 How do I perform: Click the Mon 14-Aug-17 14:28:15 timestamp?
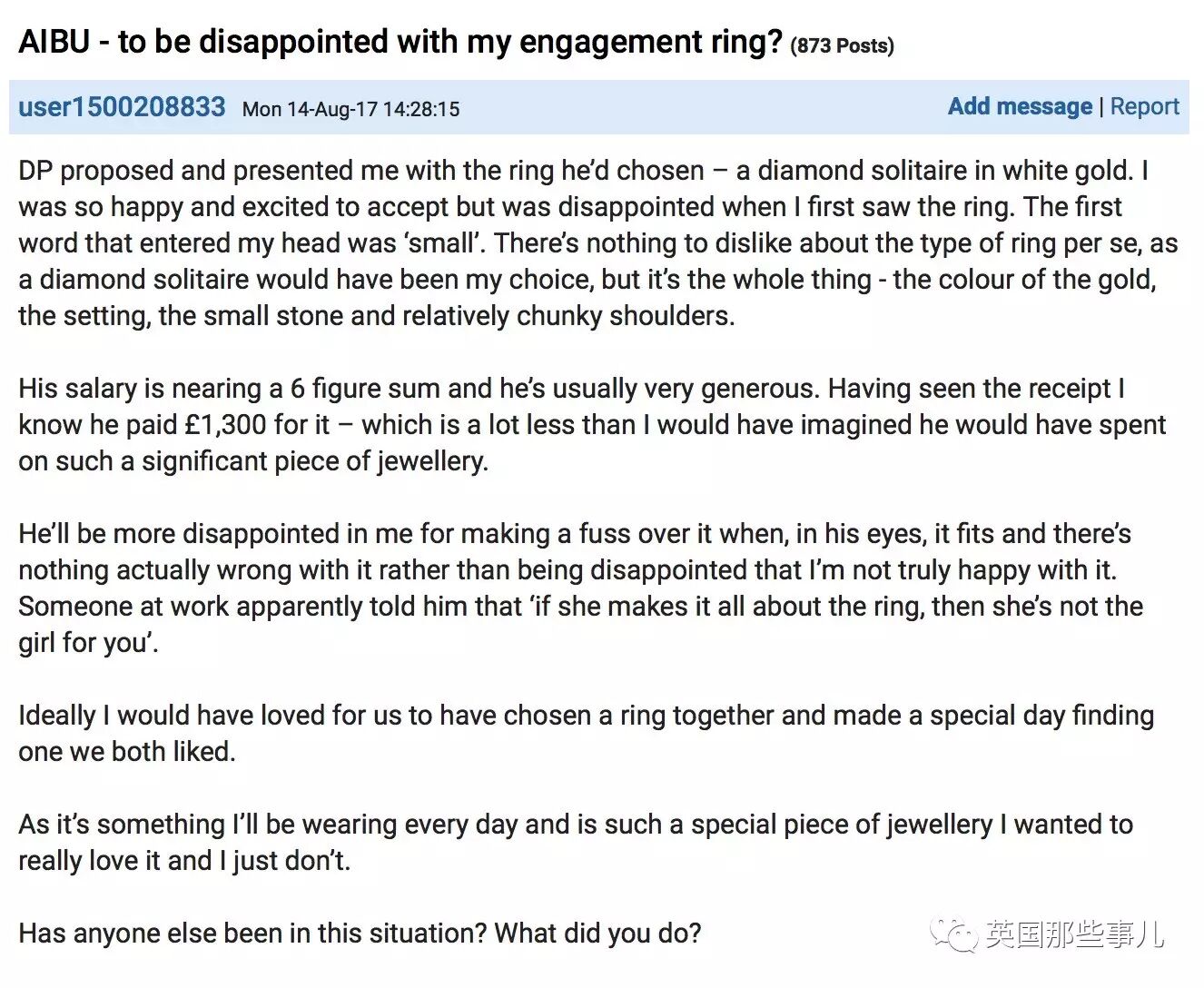pyautogui.click(x=351, y=109)
